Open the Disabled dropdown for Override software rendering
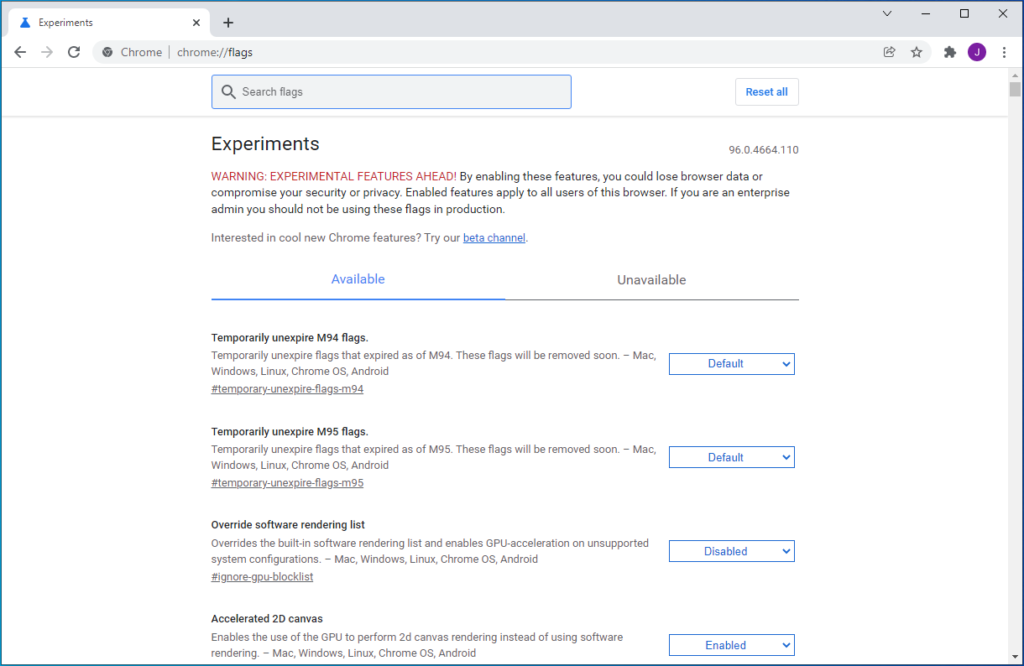This screenshot has height=666, width=1024. pos(731,550)
